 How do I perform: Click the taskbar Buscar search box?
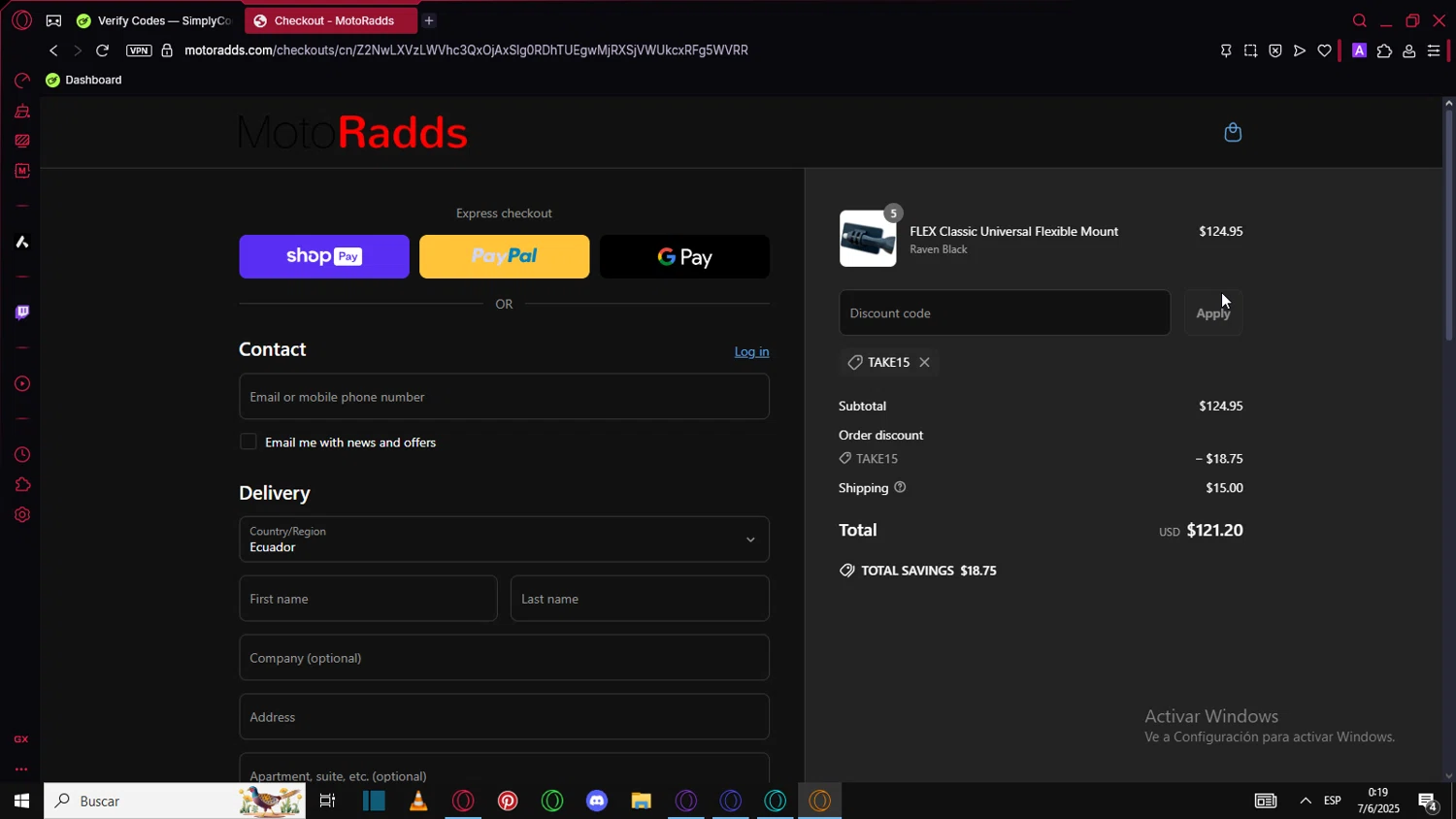[x=175, y=801]
